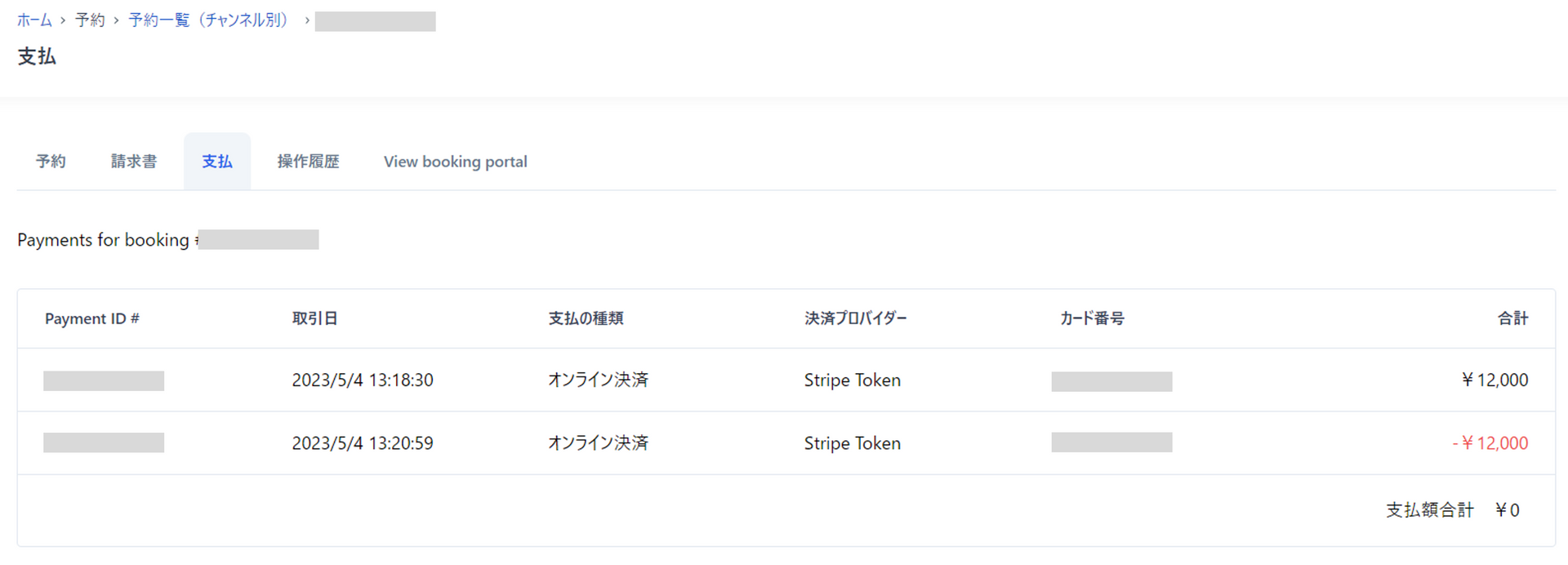
Task: Open the ホーム breadcrumb link
Action: (34, 20)
